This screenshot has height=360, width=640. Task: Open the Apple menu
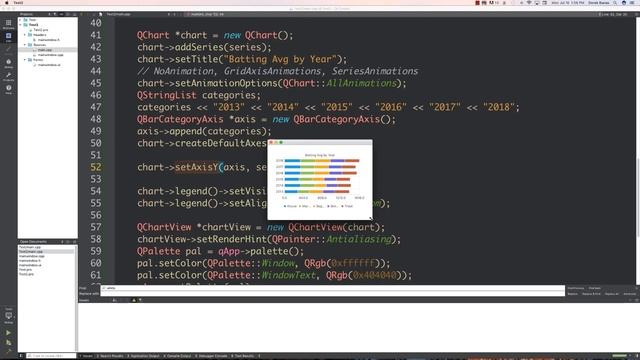click(7, 3)
